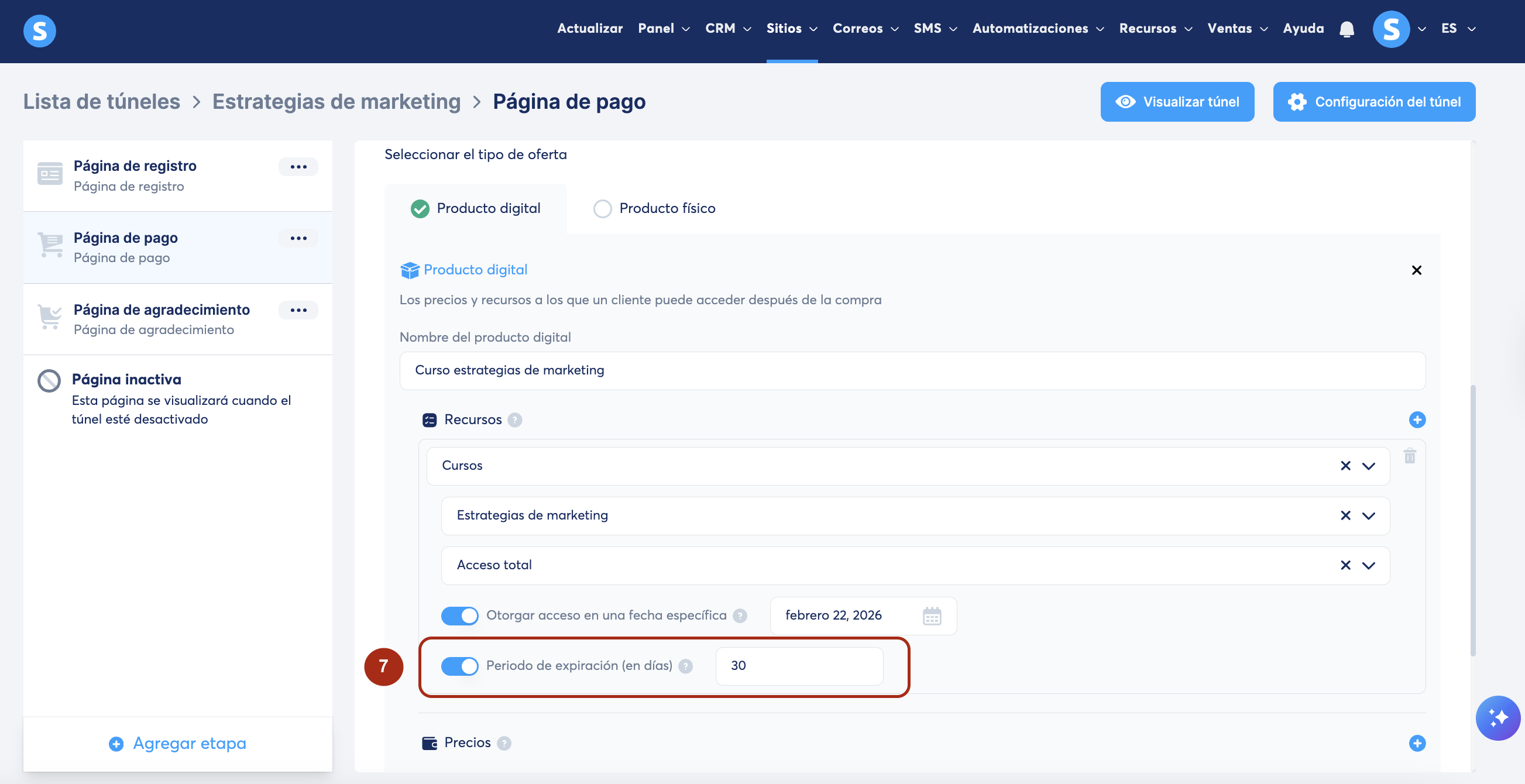Delete resource with trash icon
1525x784 pixels.
point(1410,456)
